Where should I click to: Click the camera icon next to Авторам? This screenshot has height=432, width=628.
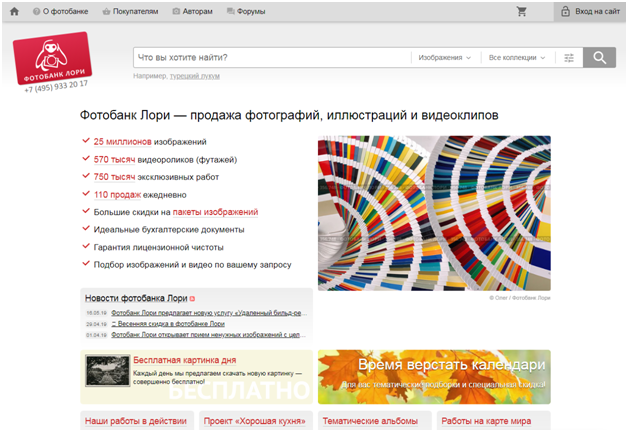176,12
